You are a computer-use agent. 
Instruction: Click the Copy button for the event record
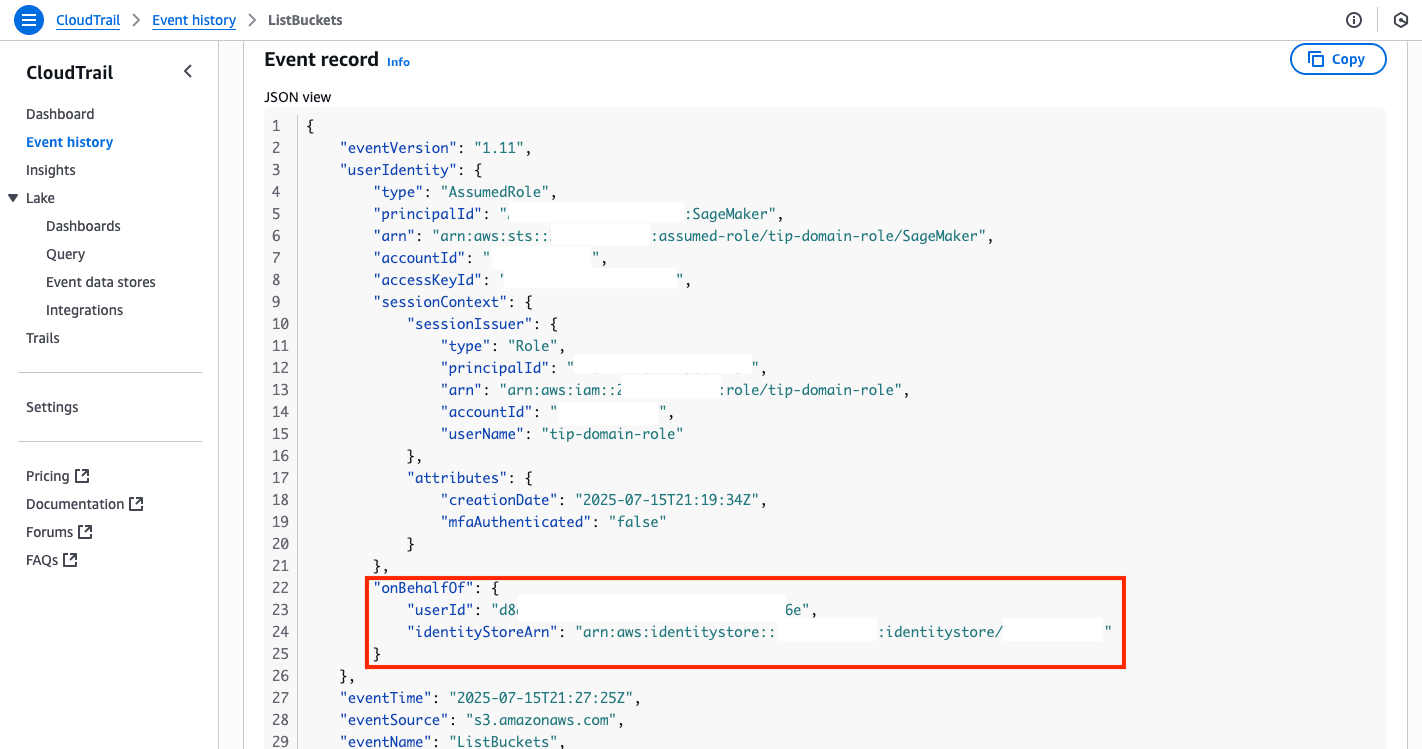(x=1338, y=58)
